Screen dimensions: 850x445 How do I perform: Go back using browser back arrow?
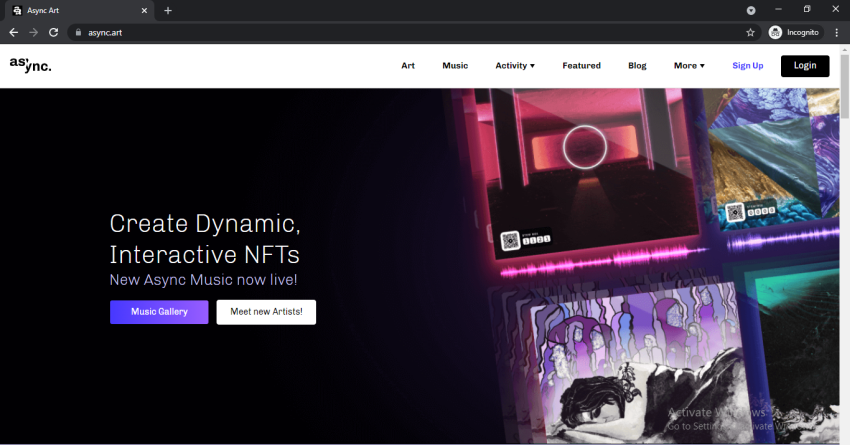click(14, 33)
